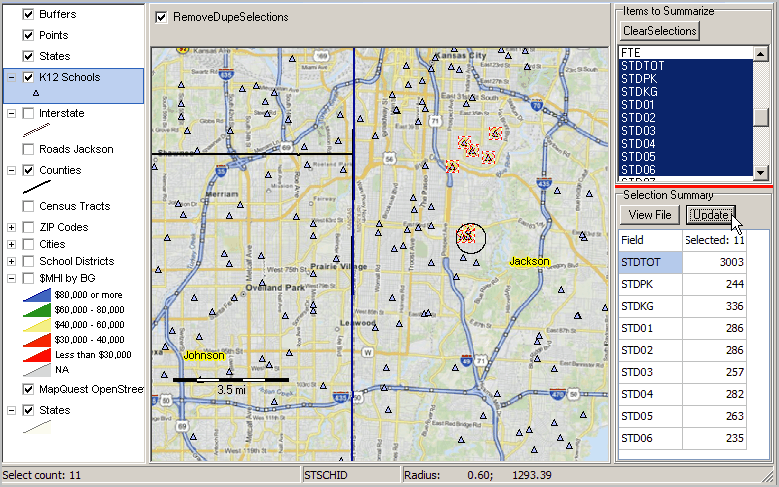Click the STD04 row in Selection Summary
The height and width of the screenshot is (487, 779).
click(682, 394)
